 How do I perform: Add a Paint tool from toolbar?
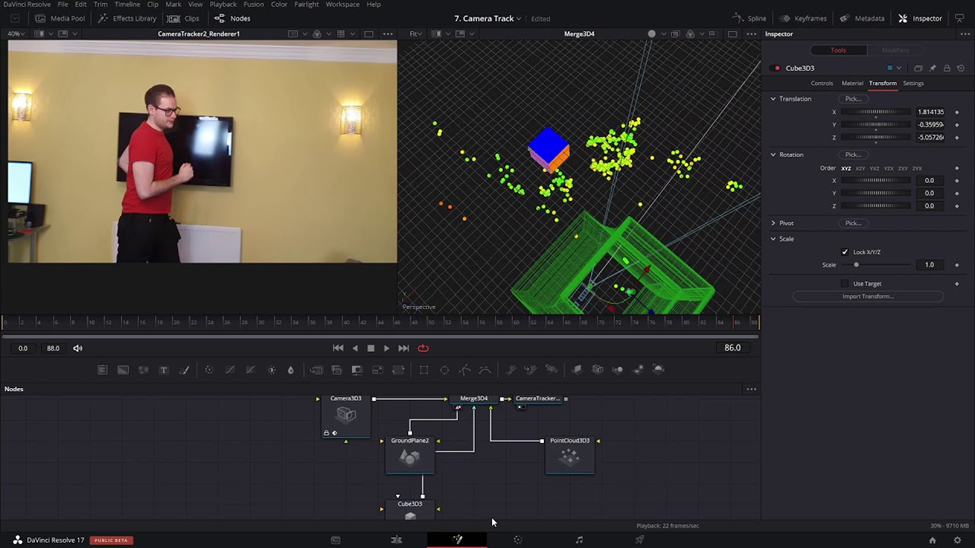pyautogui.click(x=184, y=370)
